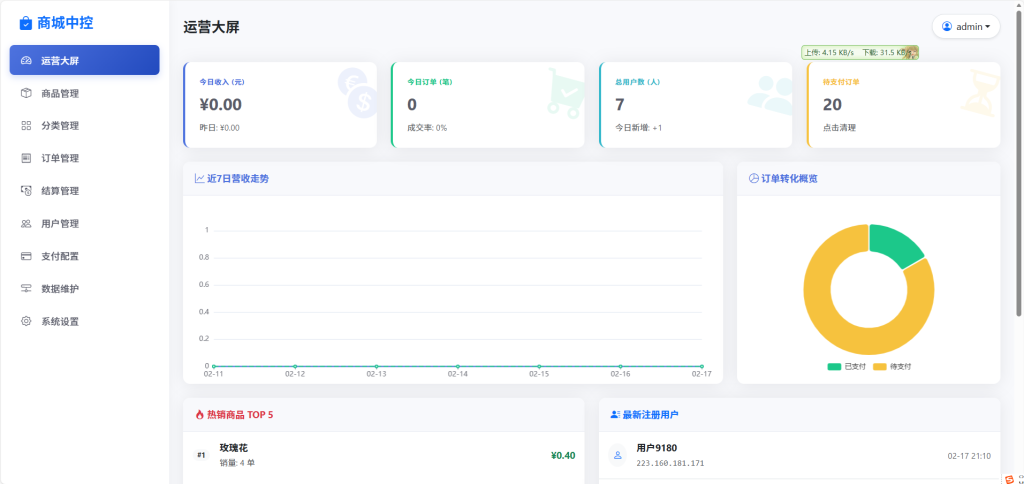This screenshot has height=484, width=1024.
Task: Click the 商品管理 box icon in sidebar
Action: [x=26, y=93]
